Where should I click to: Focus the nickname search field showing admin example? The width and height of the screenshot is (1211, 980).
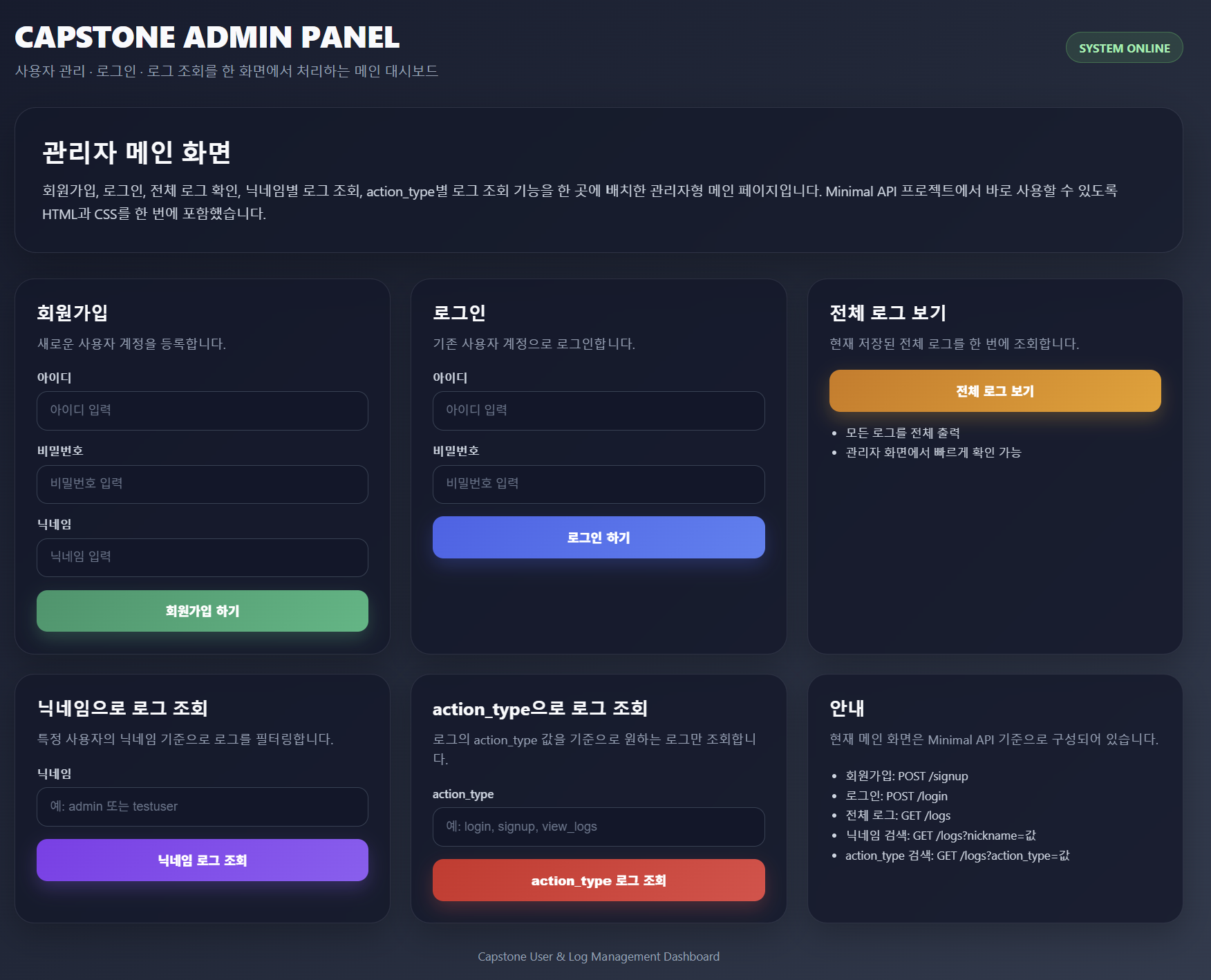(202, 807)
